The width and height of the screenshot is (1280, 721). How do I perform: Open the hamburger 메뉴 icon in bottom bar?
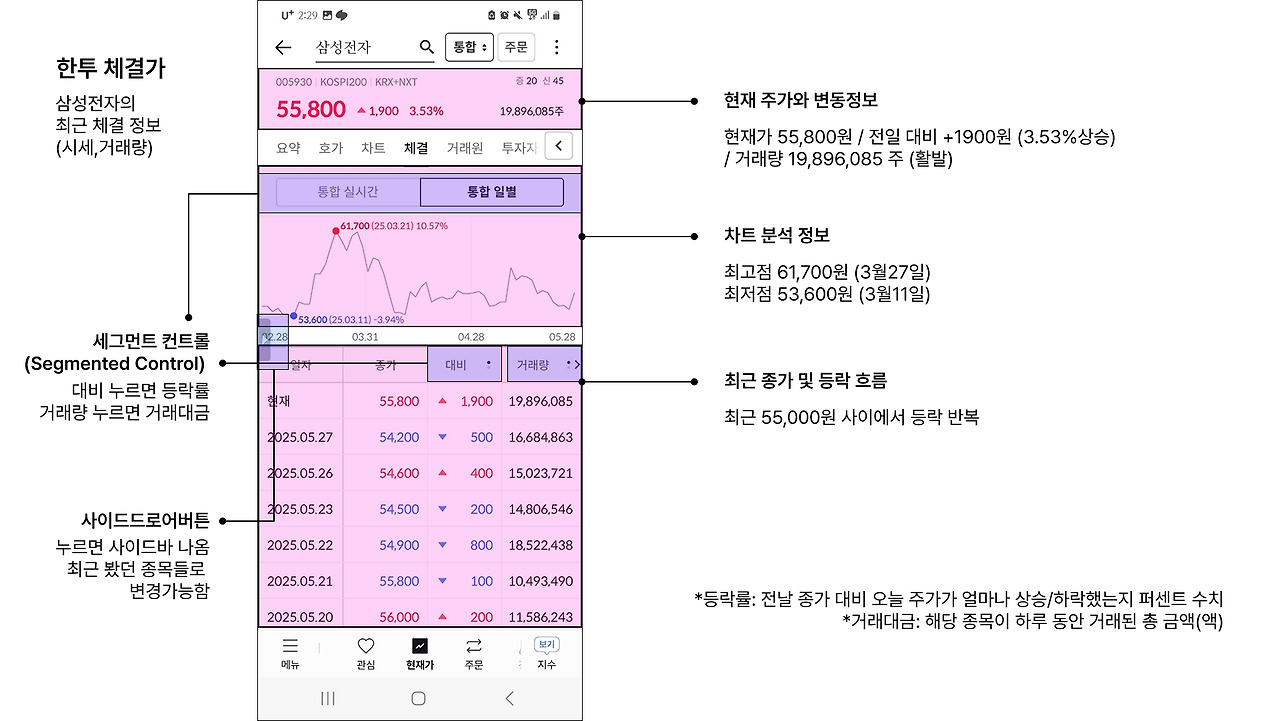(x=289, y=648)
